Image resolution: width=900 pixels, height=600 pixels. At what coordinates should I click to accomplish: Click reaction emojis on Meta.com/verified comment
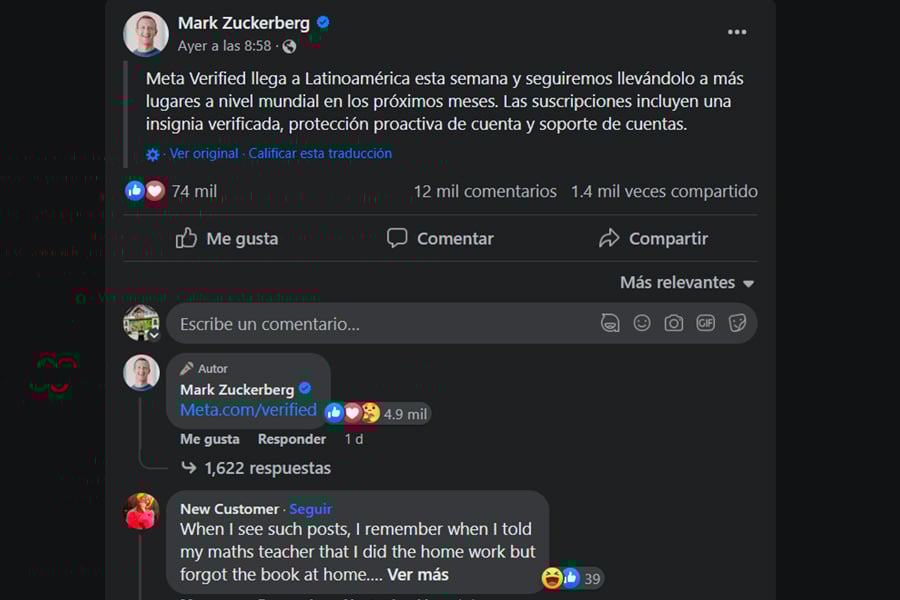(x=353, y=412)
